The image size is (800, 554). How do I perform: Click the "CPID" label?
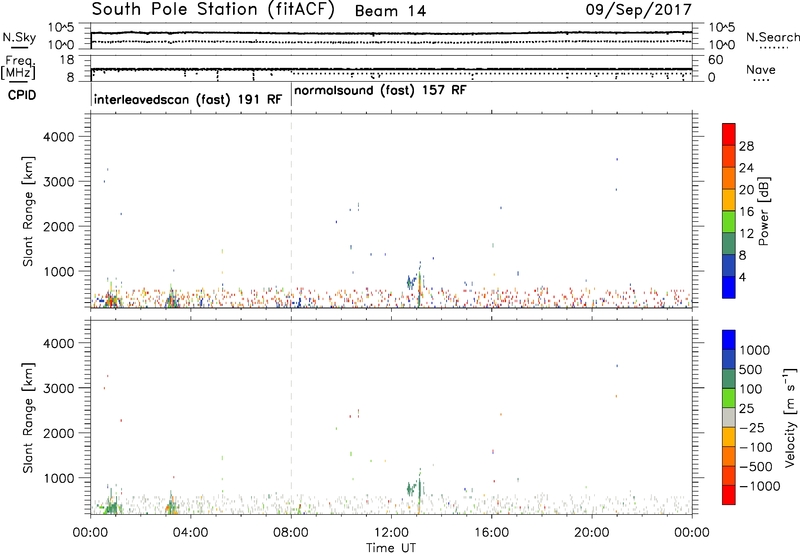(22, 95)
